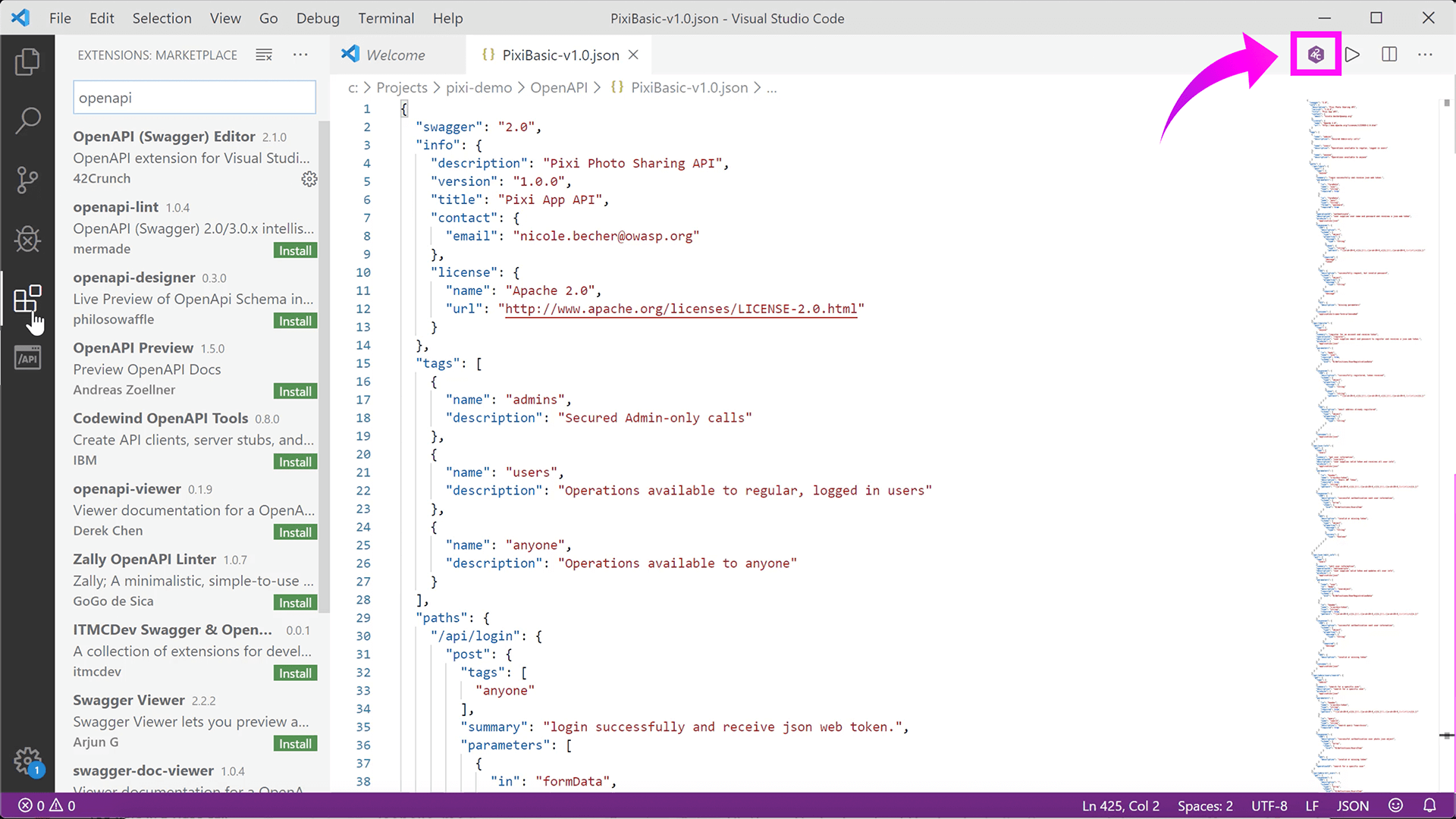Open notifications bell in status bar
Image resolution: width=1456 pixels, height=819 pixels.
(x=1429, y=805)
